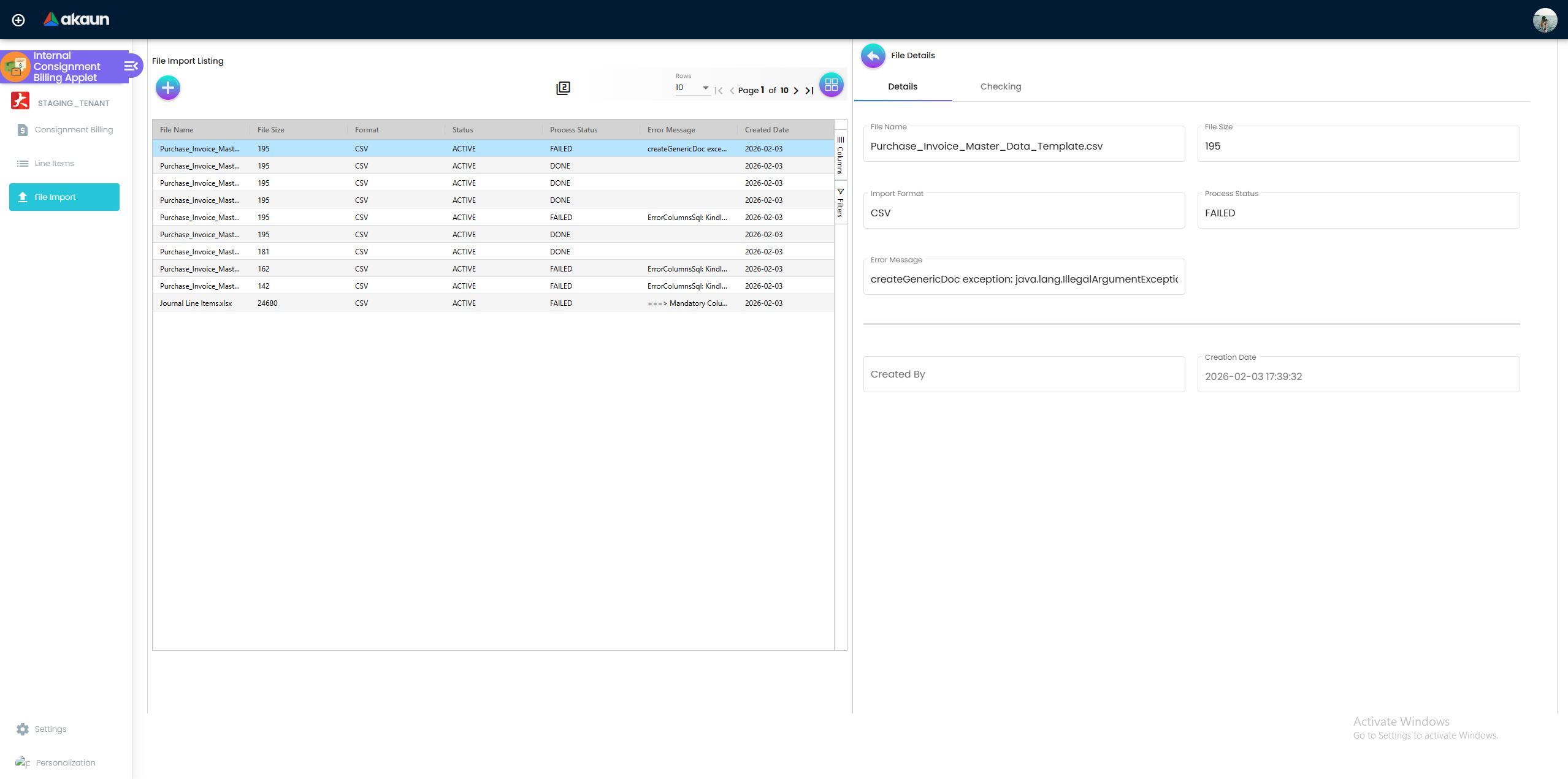The width and height of the screenshot is (1568, 779).
Task: Select the Journal Line Items.xlsx row
Action: point(493,303)
